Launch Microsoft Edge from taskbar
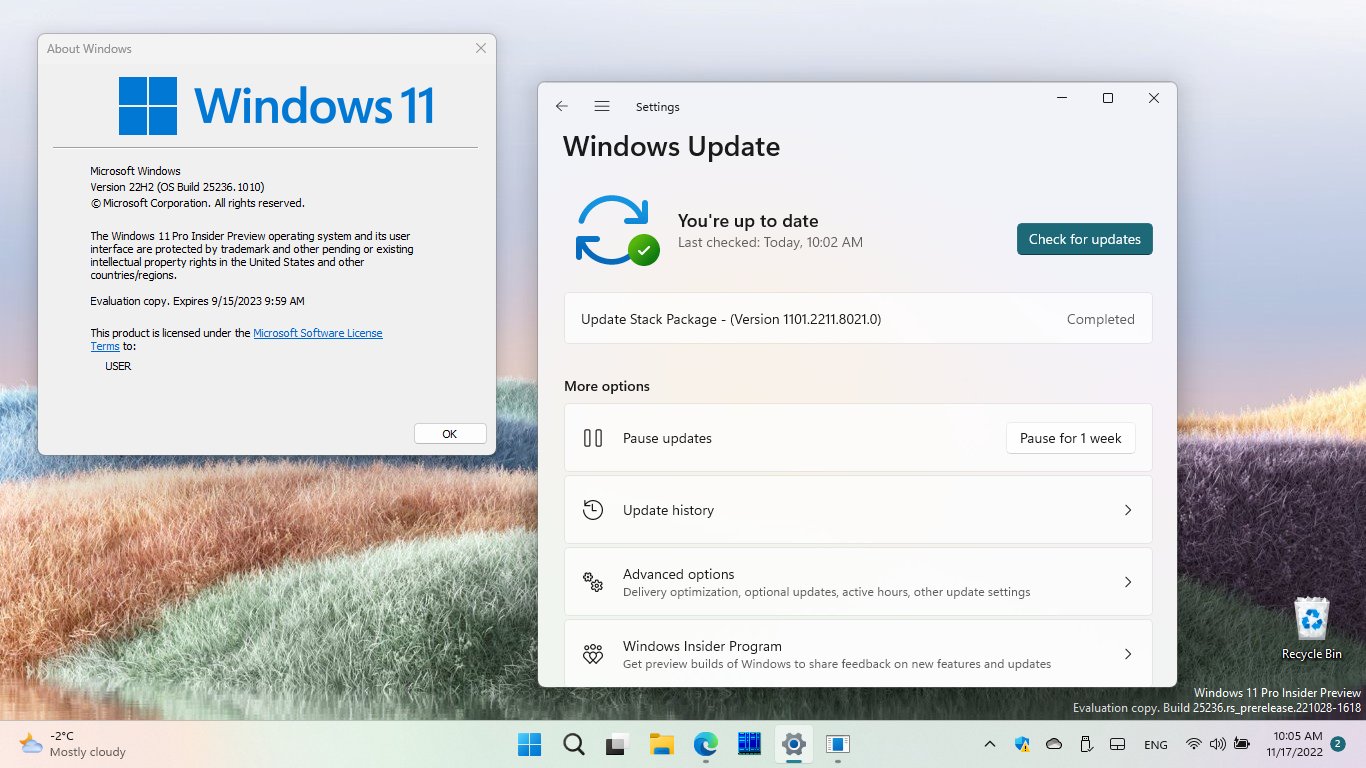Screen dimensions: 1366x768 point(706,744)
